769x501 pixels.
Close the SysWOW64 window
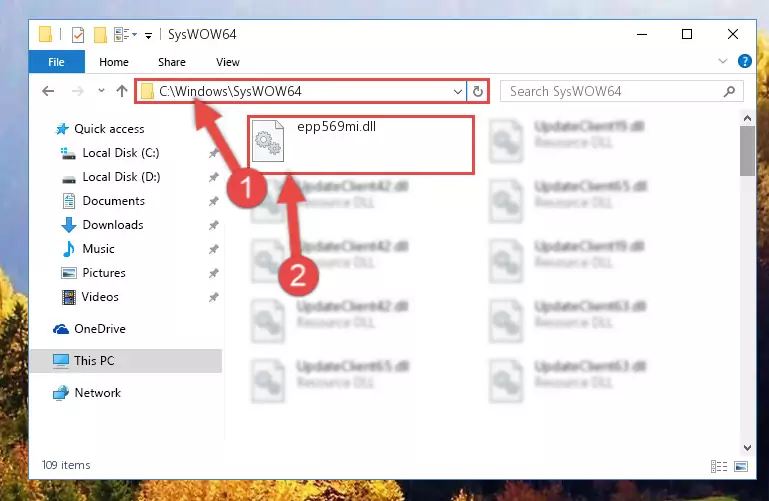pos(733,34)
